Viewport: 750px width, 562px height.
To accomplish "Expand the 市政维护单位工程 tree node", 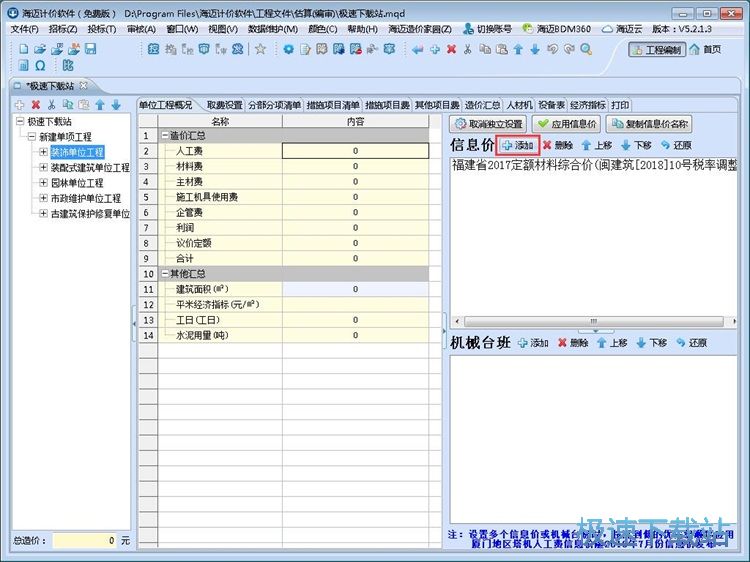I will [43, 198].
